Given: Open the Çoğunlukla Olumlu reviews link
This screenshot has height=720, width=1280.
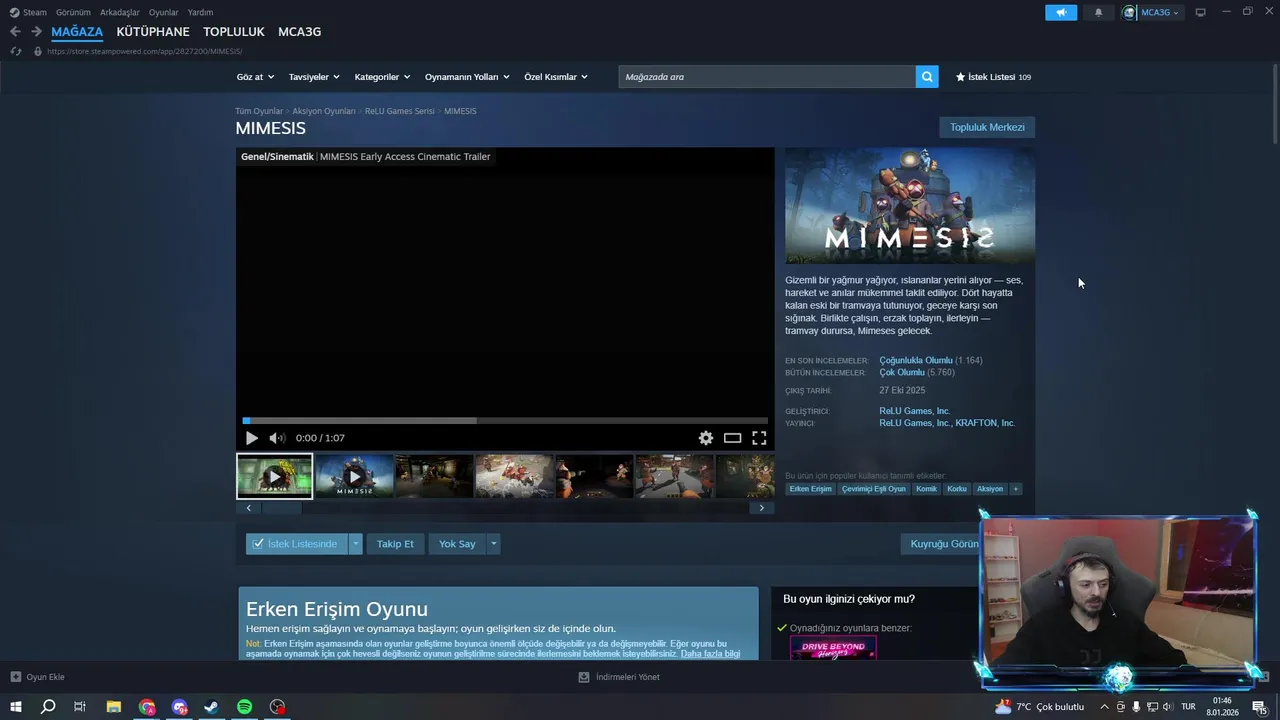Looking at the screenshot, I should click(916, 360).
